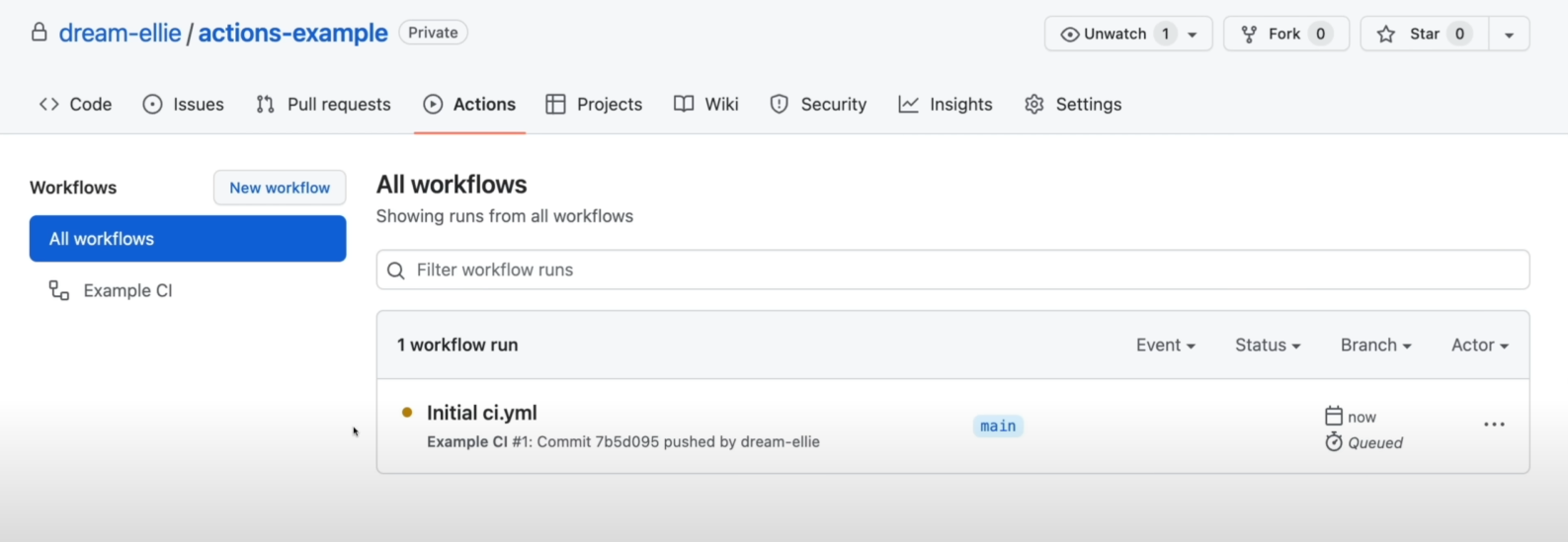Open the star lists dropdown arrow
Screen dimensions: 1568x542
point(1509,35)
